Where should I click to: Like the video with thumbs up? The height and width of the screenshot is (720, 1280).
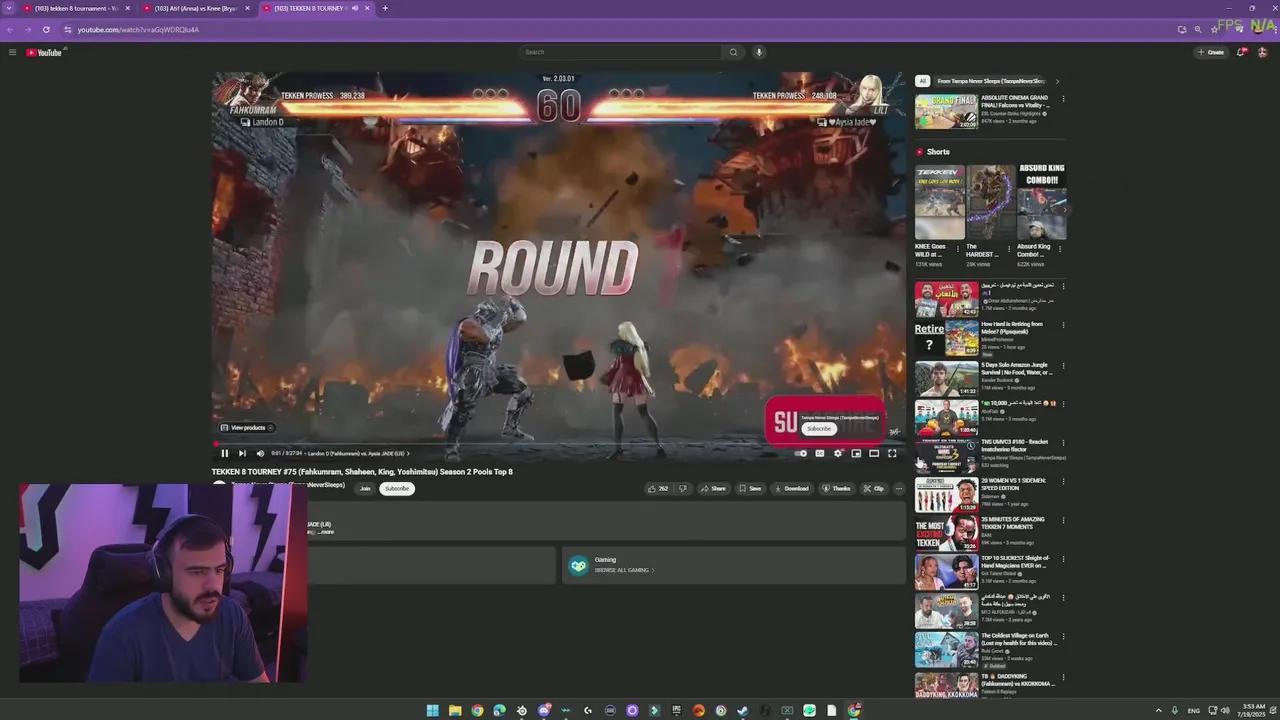coord(658,488)
